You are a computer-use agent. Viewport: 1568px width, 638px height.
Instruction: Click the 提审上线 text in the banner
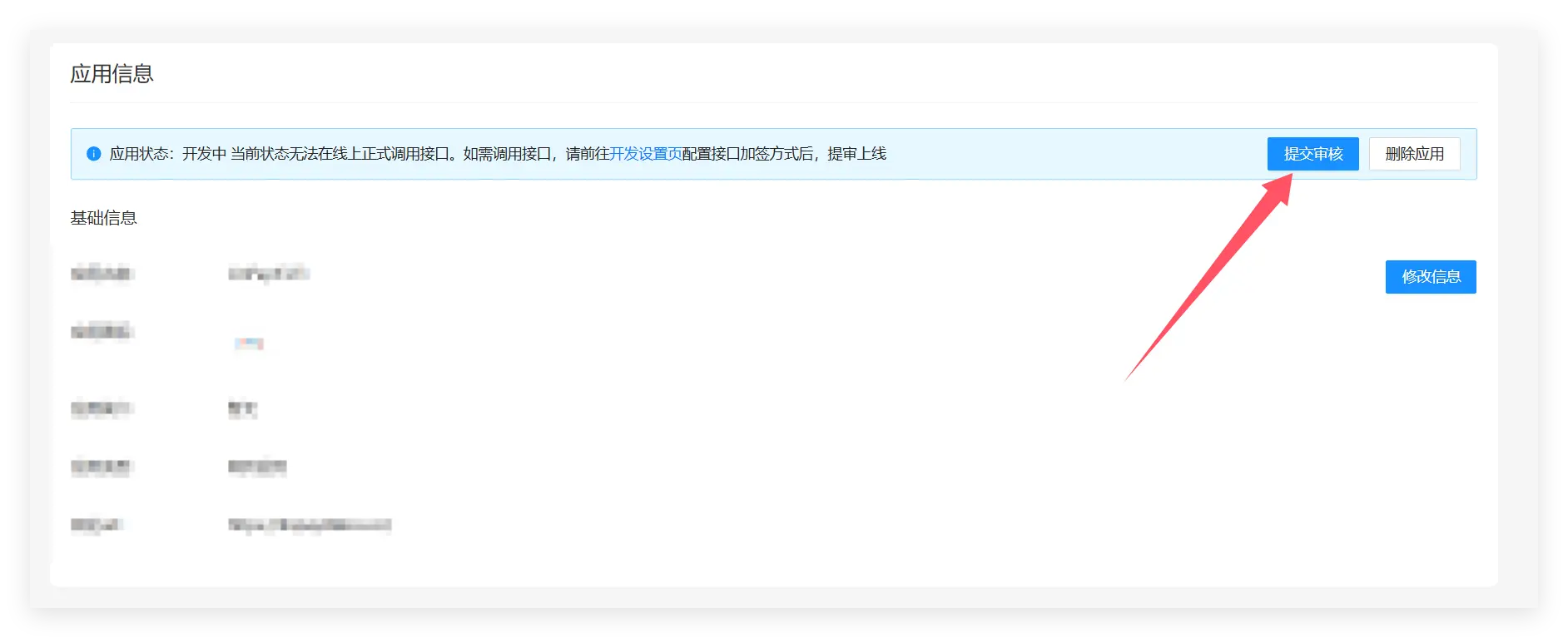[856, 154]
